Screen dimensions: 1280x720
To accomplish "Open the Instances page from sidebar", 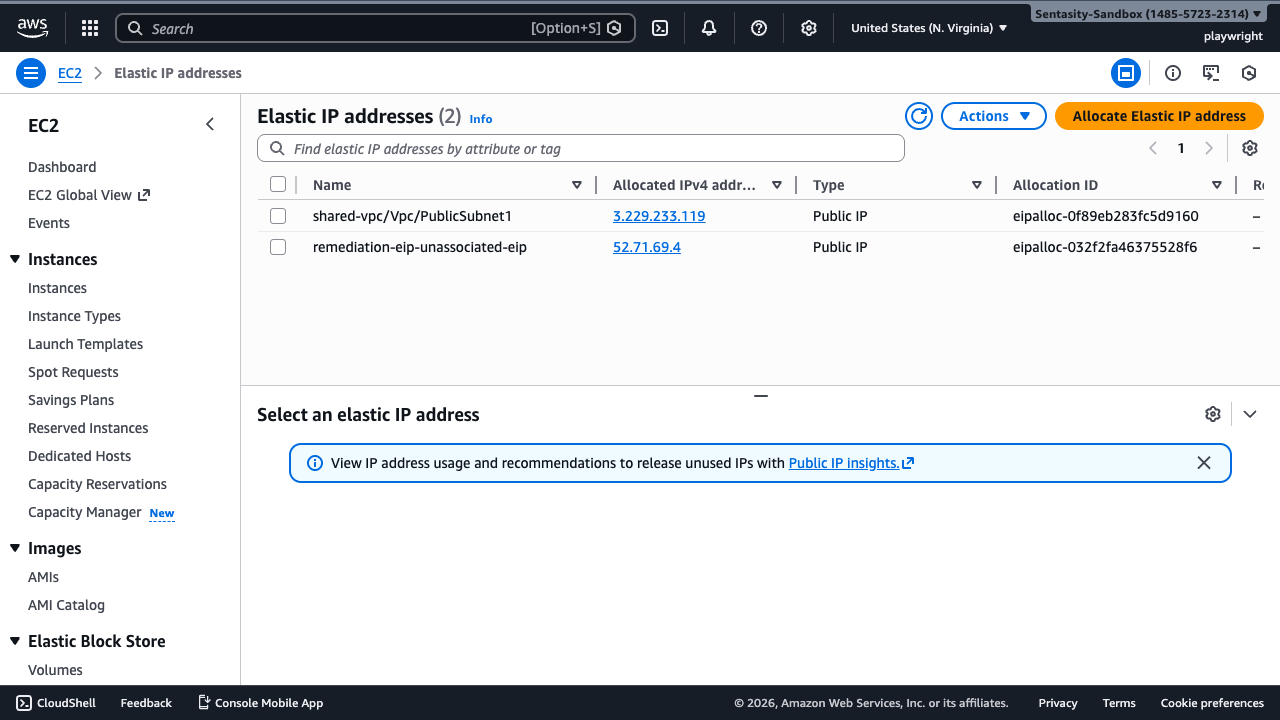I will (x=57, y=287).
